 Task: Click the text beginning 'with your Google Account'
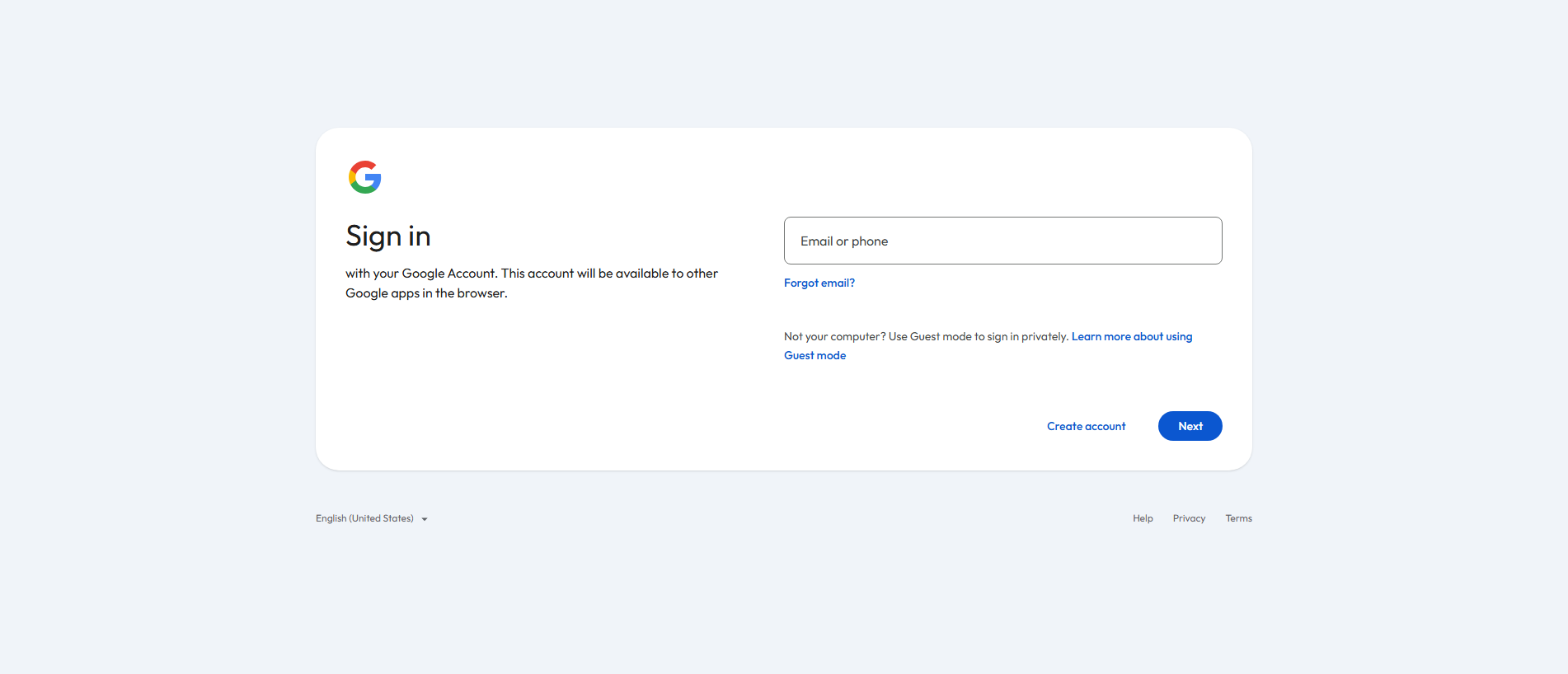coord(532,283)
